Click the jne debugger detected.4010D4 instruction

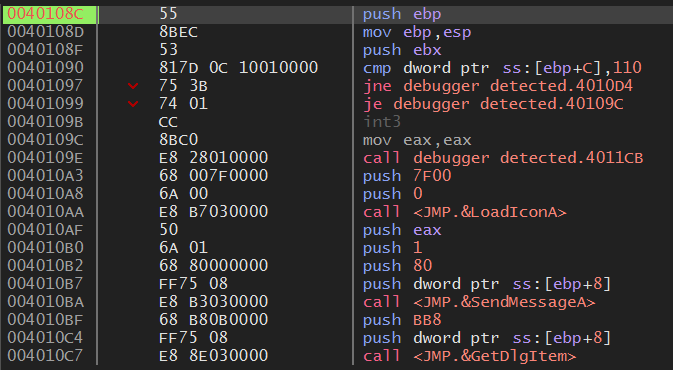pyautogui.click(x=497, y=86)
